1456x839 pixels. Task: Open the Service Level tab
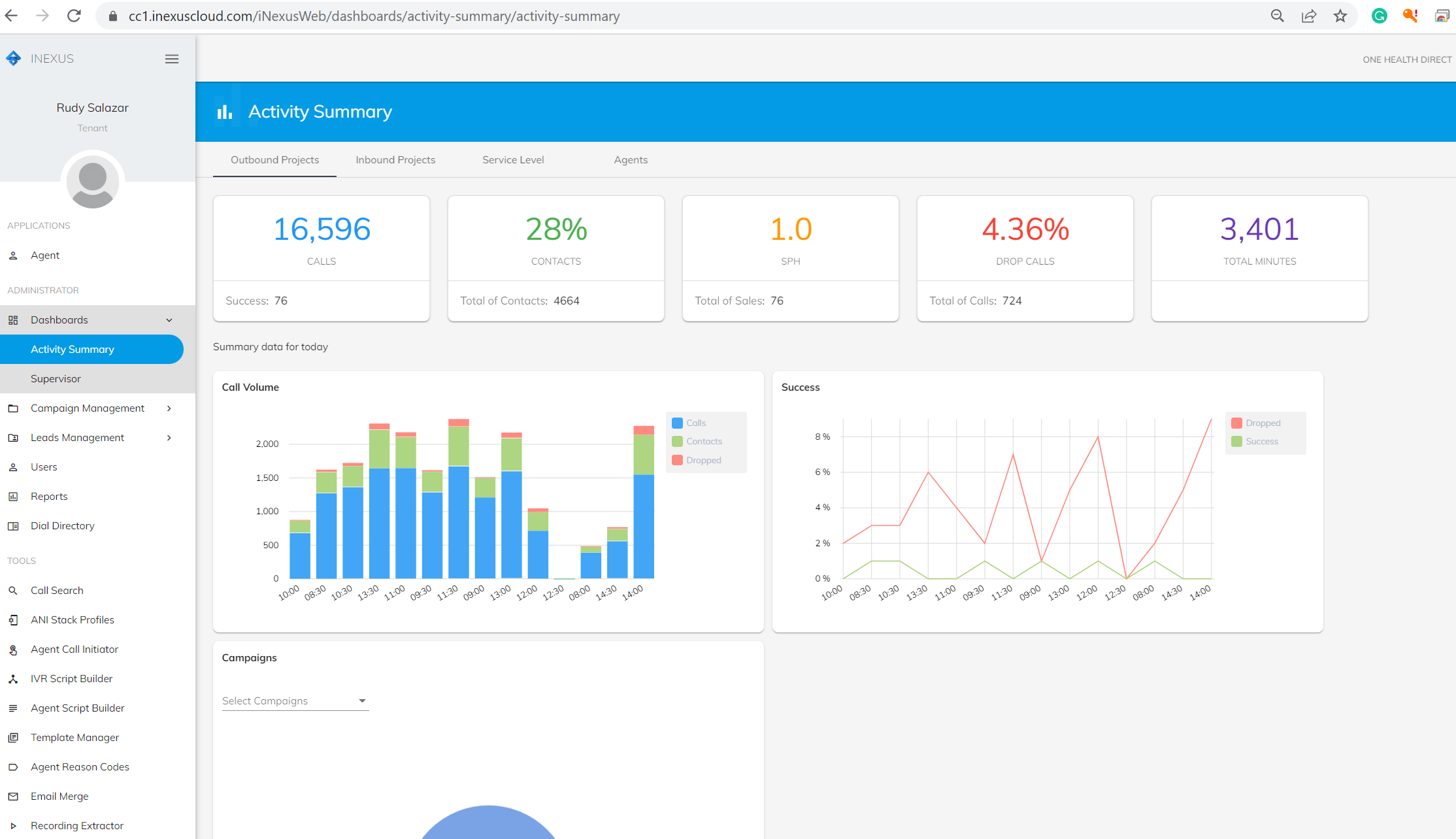click(x=513, y=159)
